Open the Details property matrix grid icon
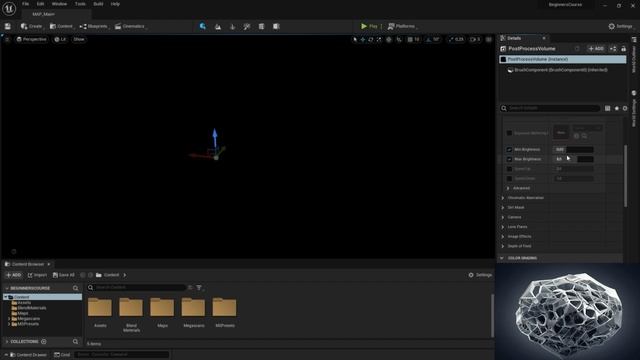The height and width of the screenshot is (360, 640). [x=607, y=108]
